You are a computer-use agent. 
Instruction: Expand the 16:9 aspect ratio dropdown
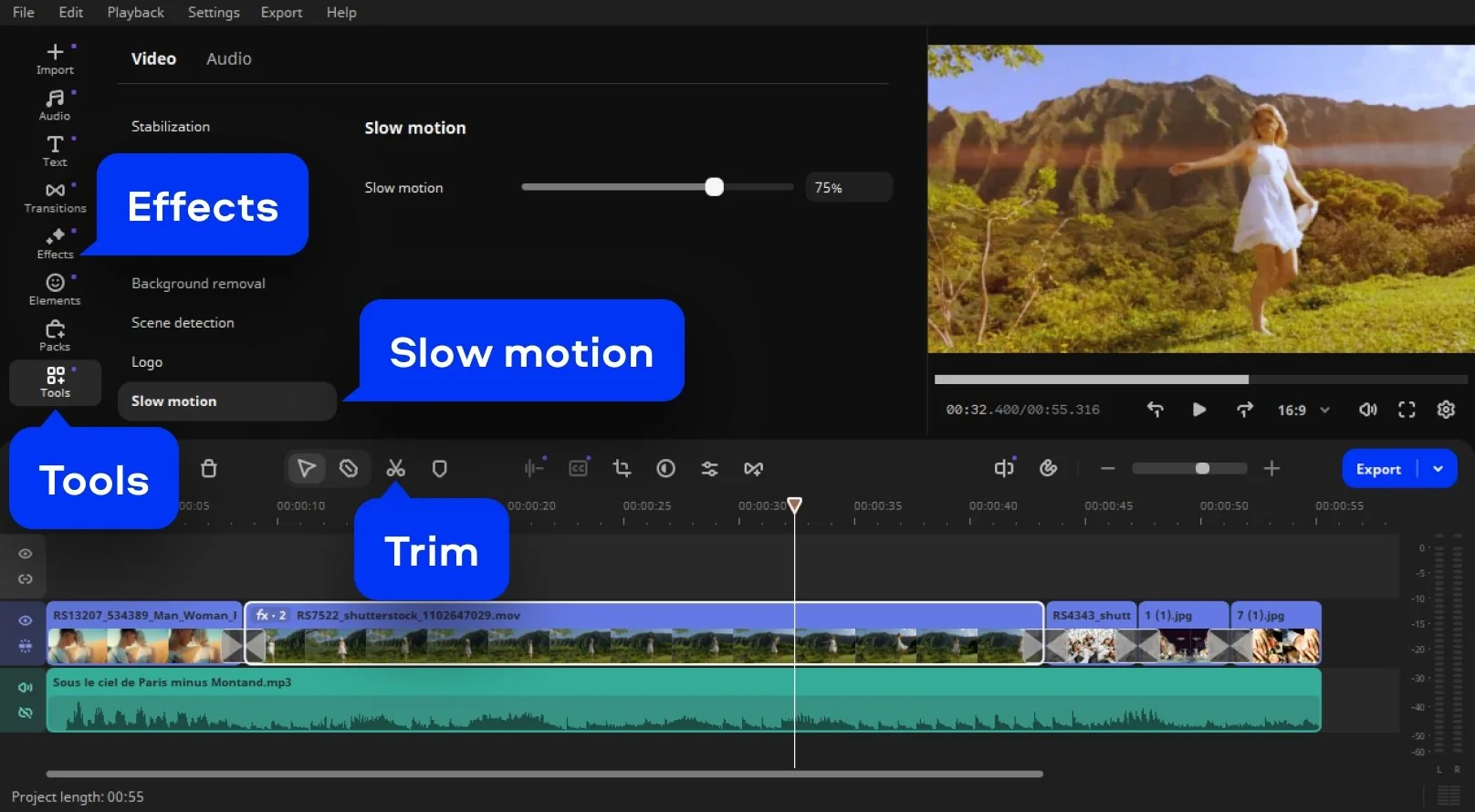coord(1303,411)
